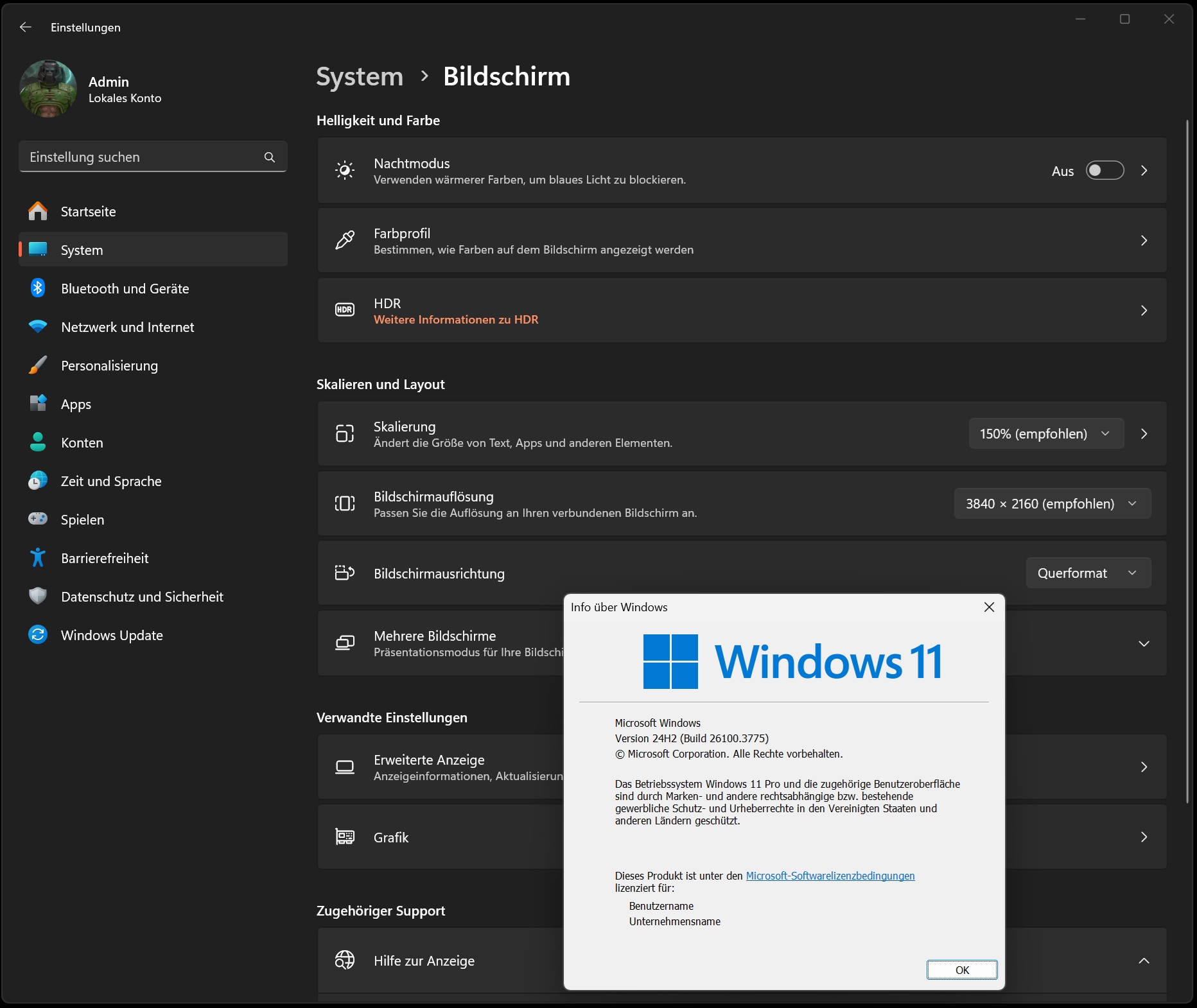This screenshot has height=1008, width=1197.
Task: Focus the Einstellung suchen search box
Action: coord(153,157)
